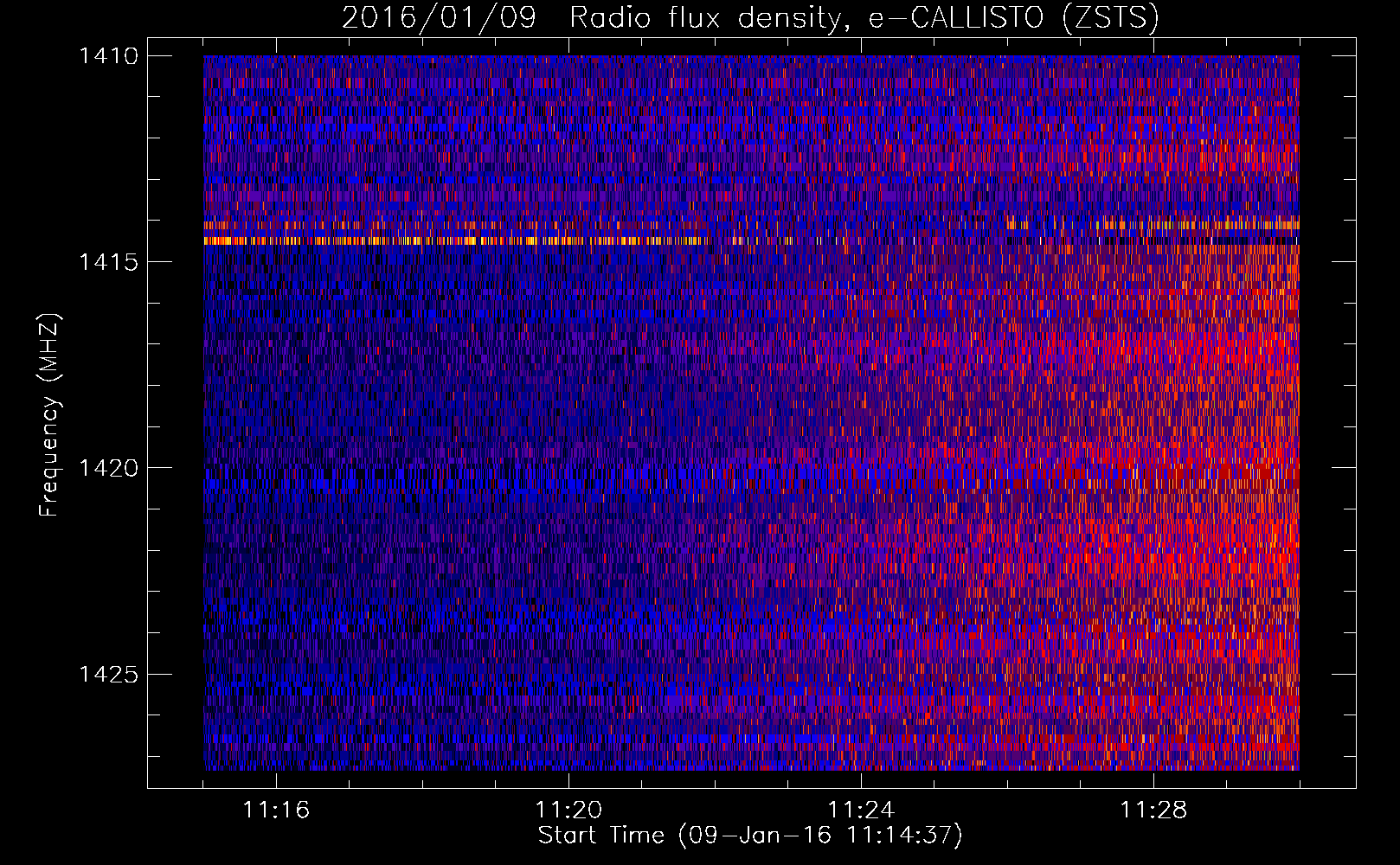This screenshot has width=1400, height=865.
Task: Select the 1425 frequency axis label
Action: tap(108, 674)
